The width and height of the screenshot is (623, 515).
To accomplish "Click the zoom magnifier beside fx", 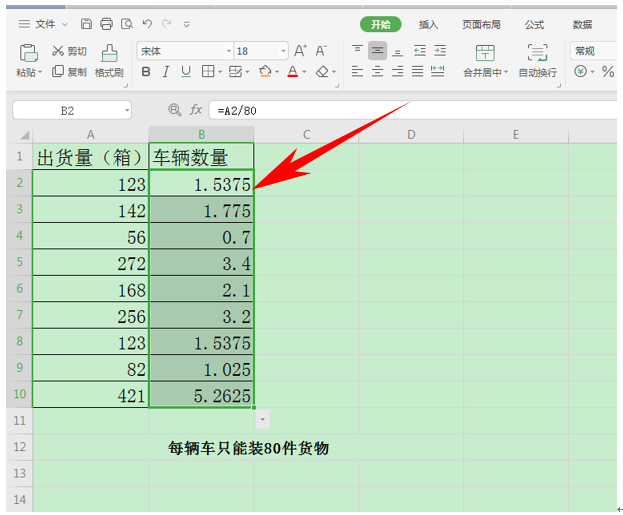I will pyautogui.click(x=174, y=110).
